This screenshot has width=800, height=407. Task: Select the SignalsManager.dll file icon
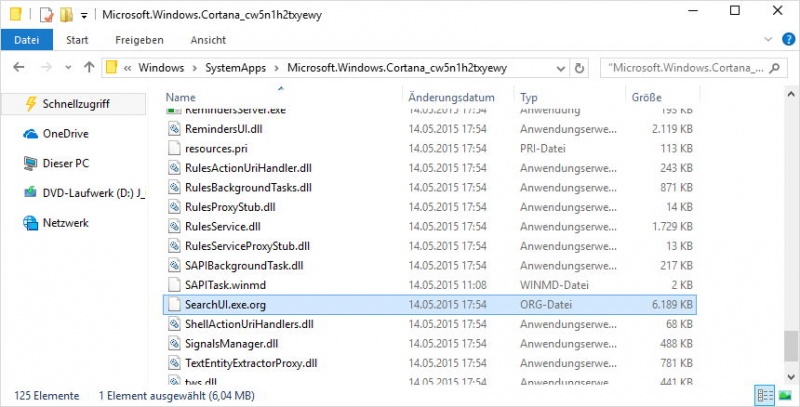[175, 343]
